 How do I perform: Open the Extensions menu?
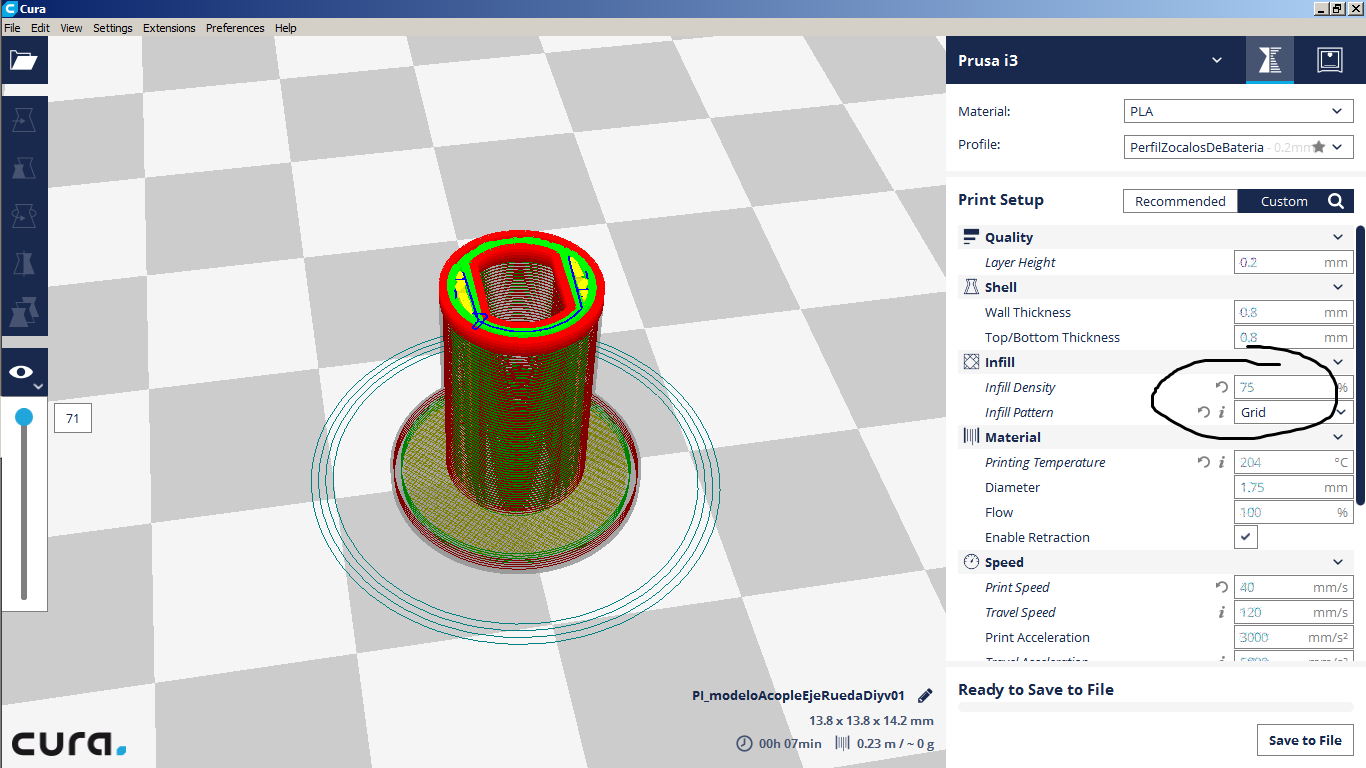coord(169,28)
